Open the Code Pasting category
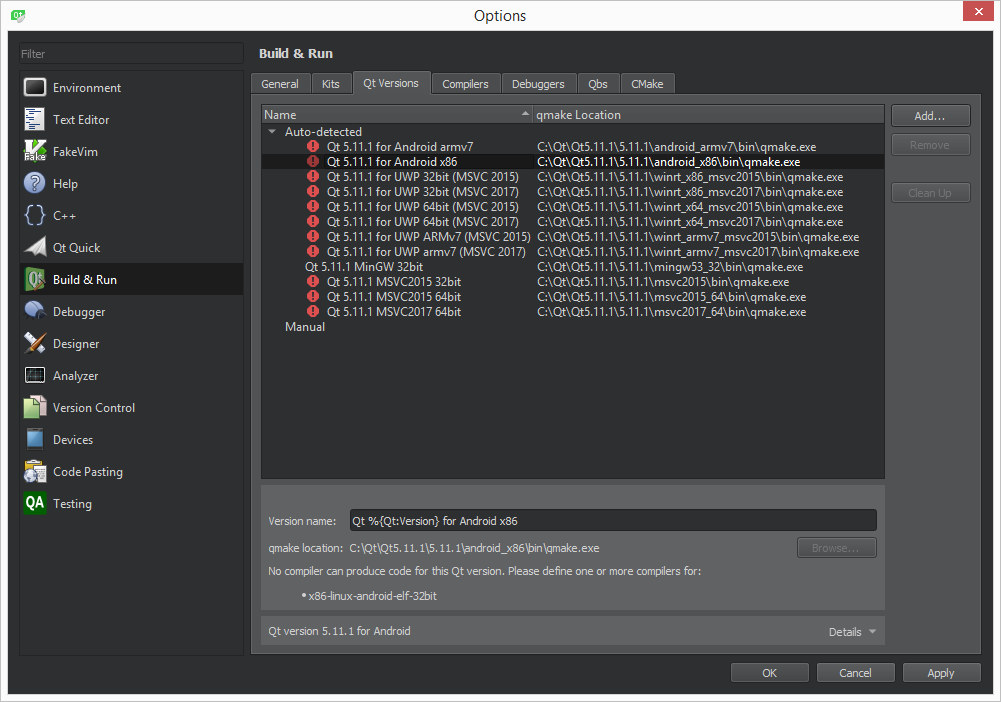Viewport: 1001px width, 702px height. [x=88, y=472]
